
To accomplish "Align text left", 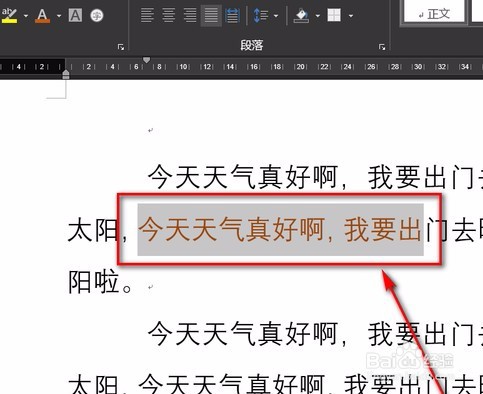I will pyautogui.click(x=147, y=15).
